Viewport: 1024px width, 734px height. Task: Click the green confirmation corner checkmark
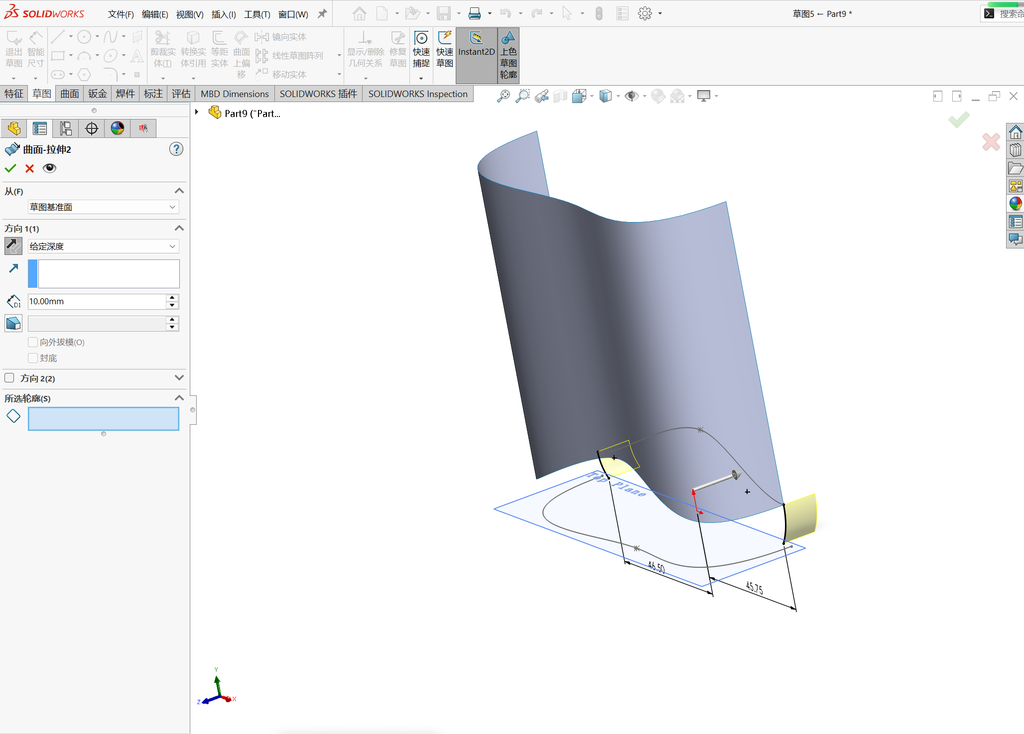(959, 120)
